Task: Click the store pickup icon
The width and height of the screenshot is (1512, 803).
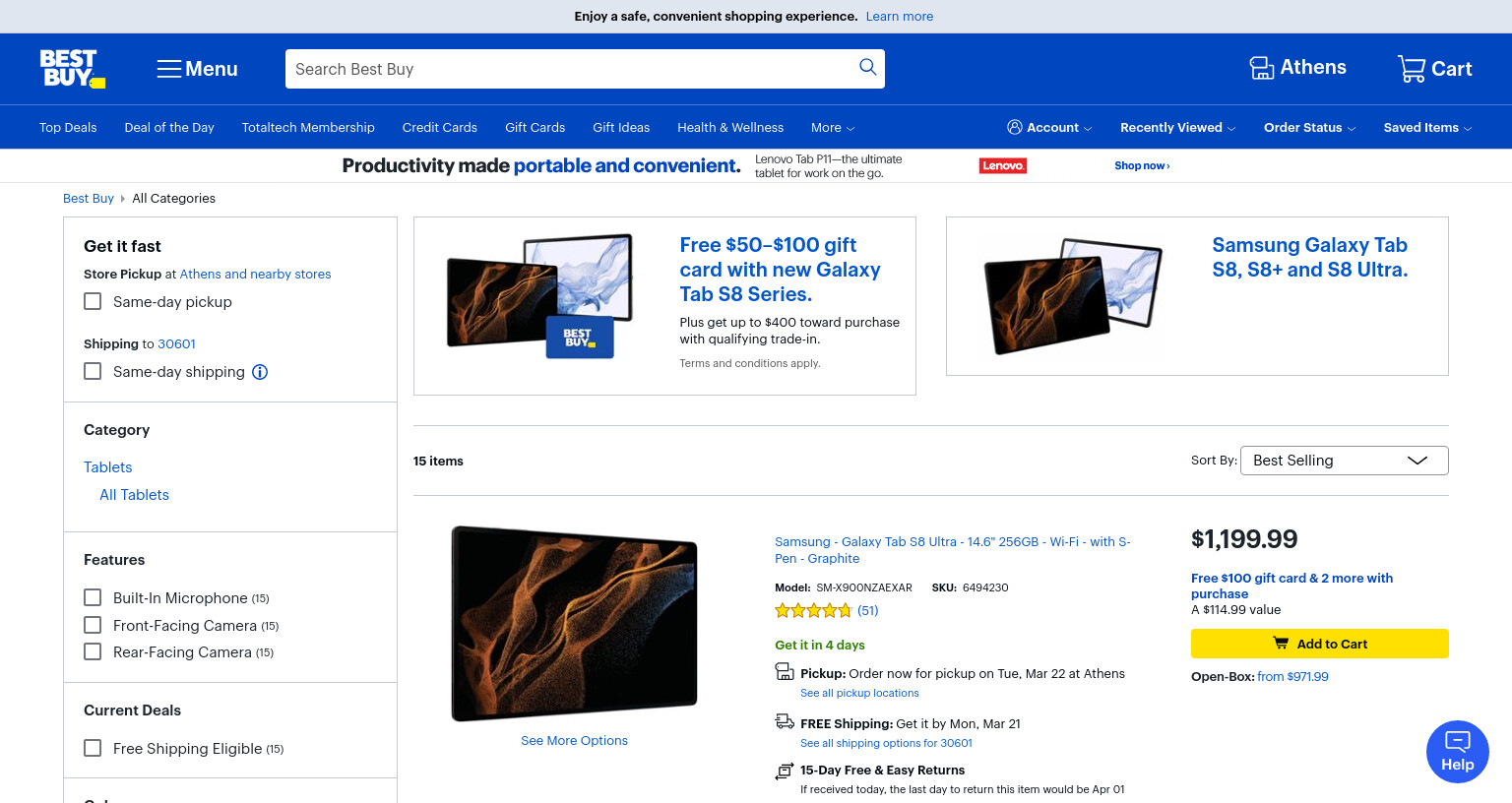Action: (785, 672)
